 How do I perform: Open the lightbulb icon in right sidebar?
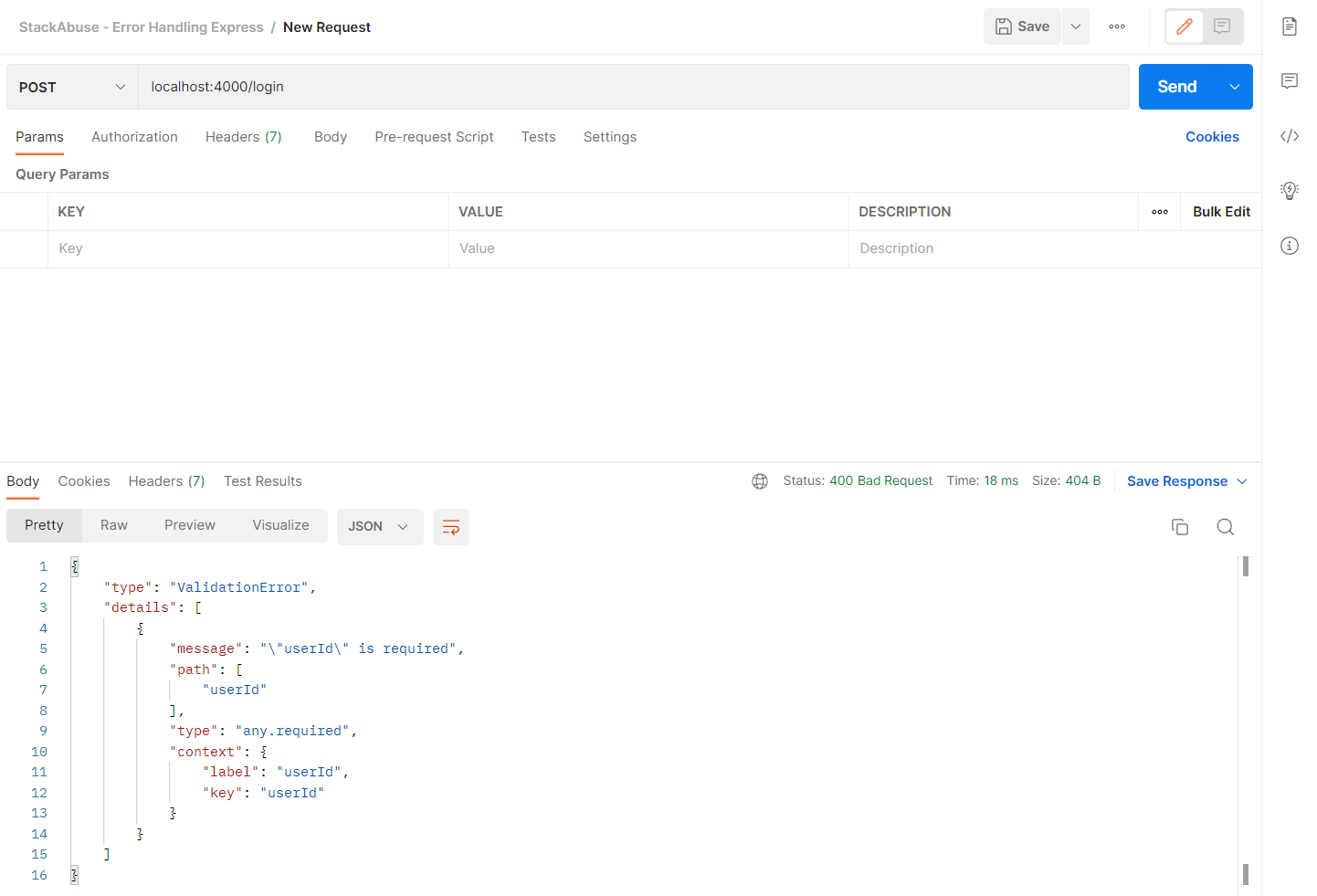(1290, 190)
